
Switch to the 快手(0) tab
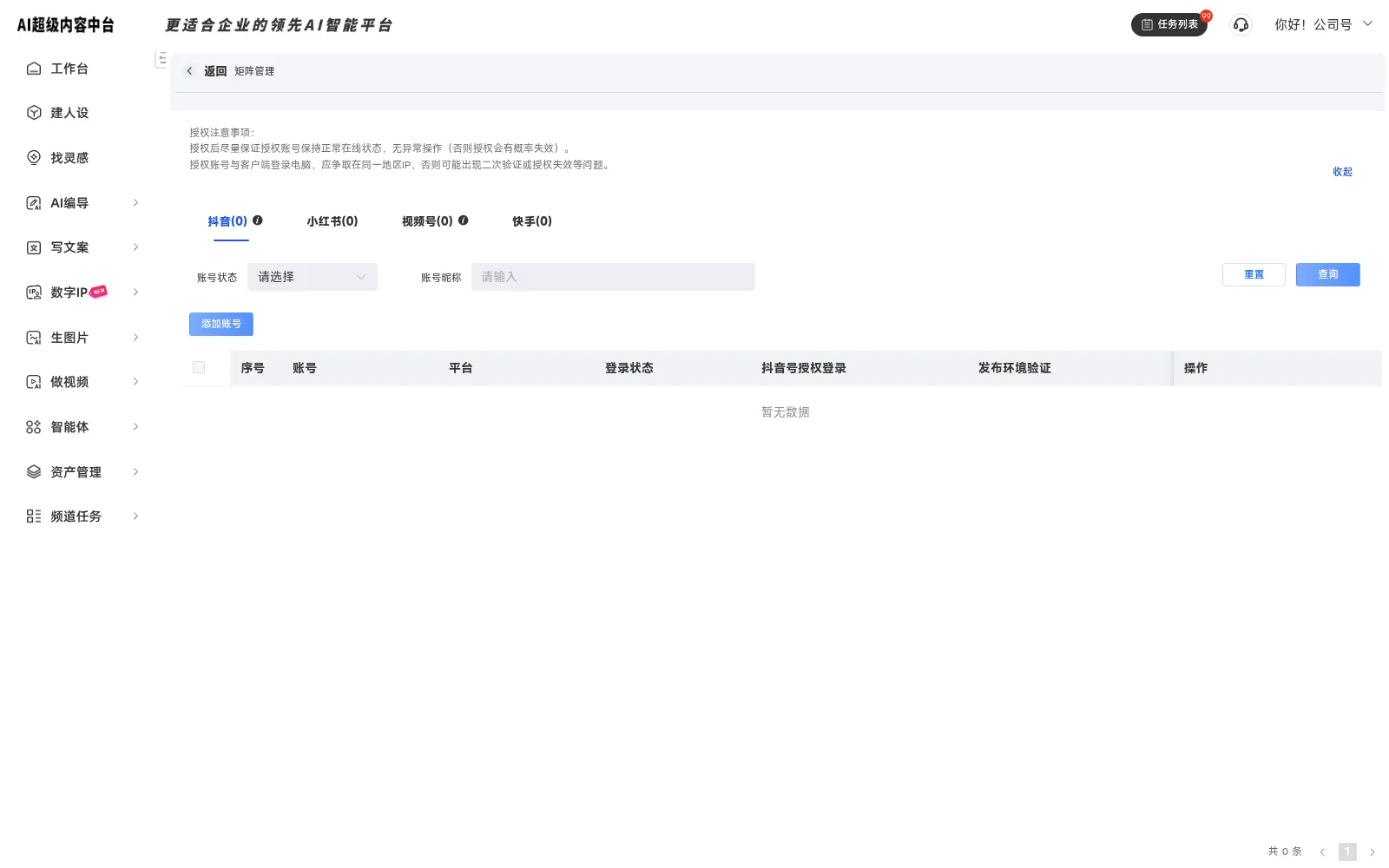pos(532,221)
